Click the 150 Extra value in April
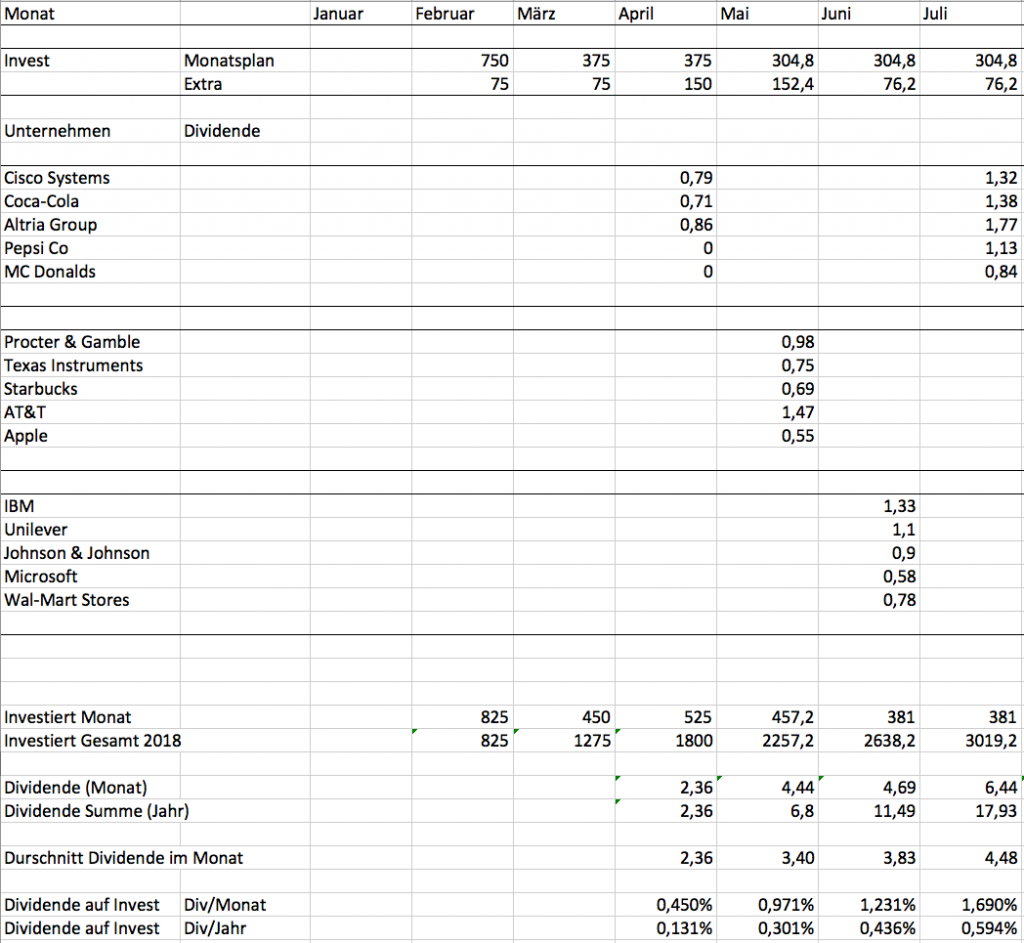The image size is (1024, 943). click(697, 84)
